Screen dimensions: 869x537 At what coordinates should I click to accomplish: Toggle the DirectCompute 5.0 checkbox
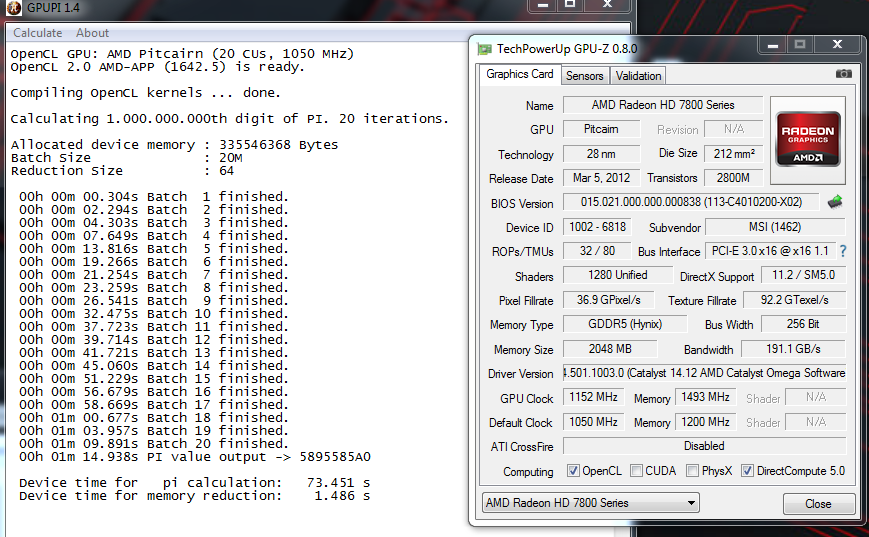pos(747,471)
